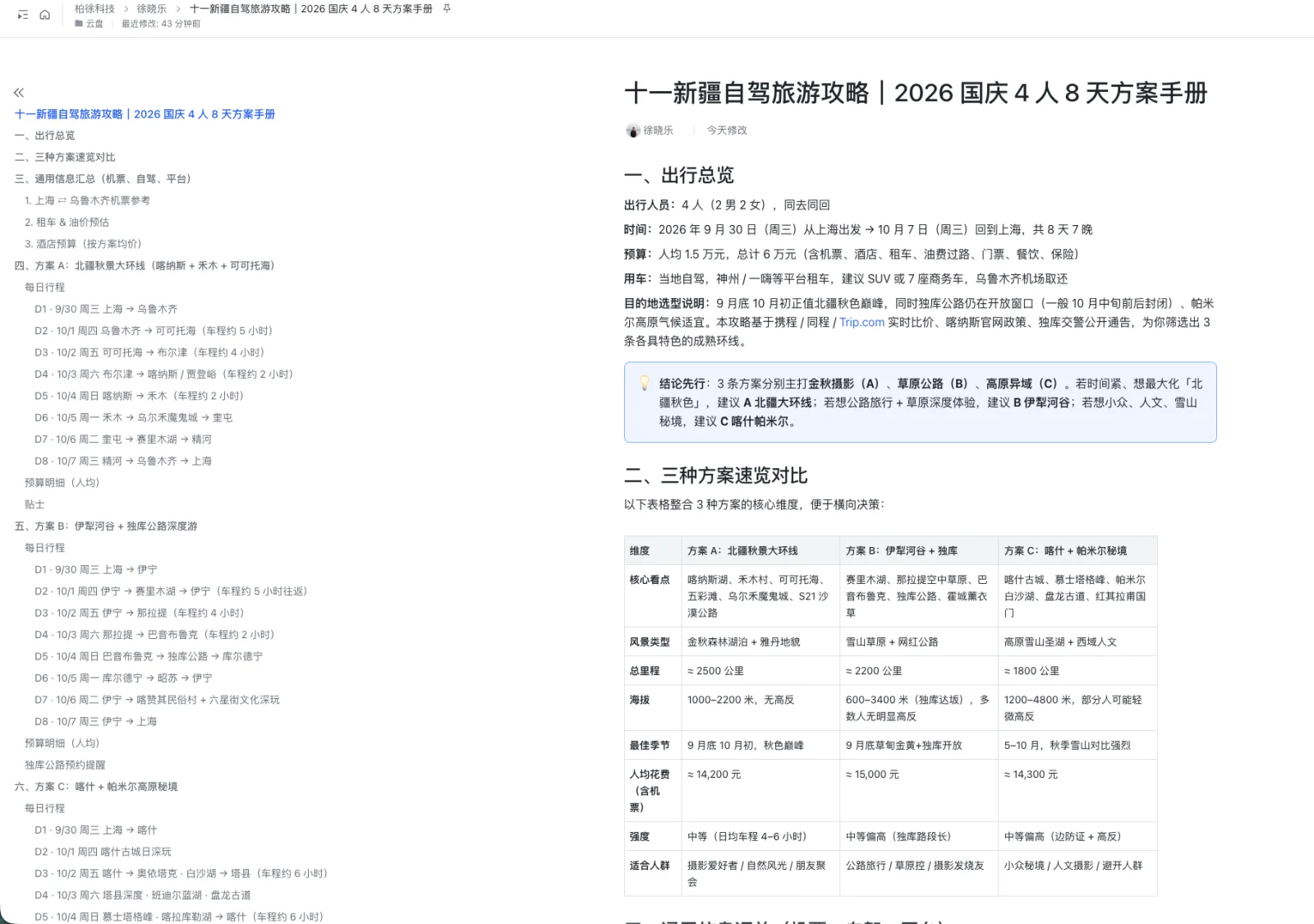Jump to 六、方案 C:喀什 + 帕米尔高原秘境

pyautogui.click(x=96, y=787)
